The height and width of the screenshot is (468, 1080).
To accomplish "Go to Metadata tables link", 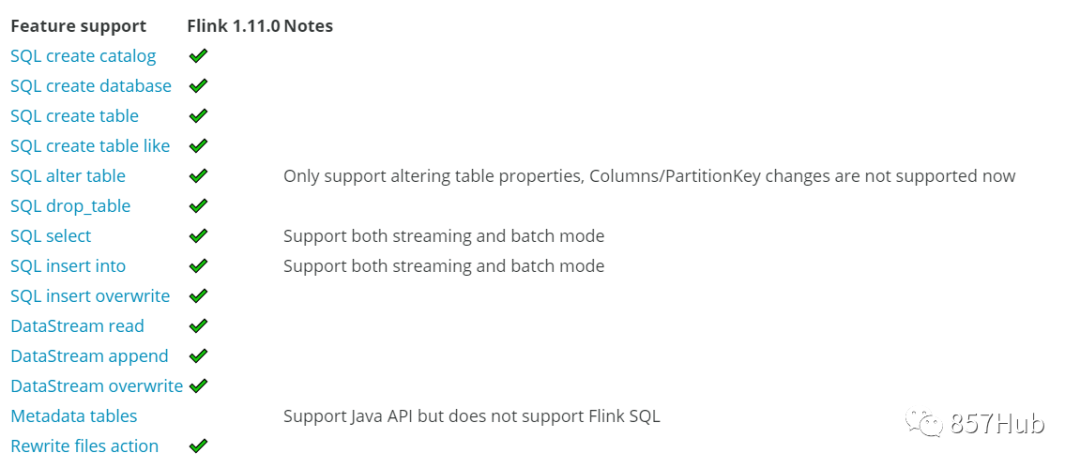I will pos(74,416).
